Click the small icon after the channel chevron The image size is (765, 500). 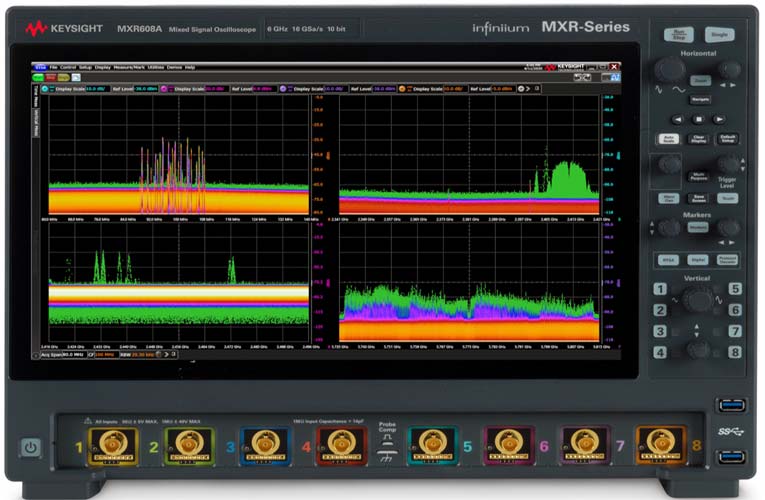coord(537,89)
